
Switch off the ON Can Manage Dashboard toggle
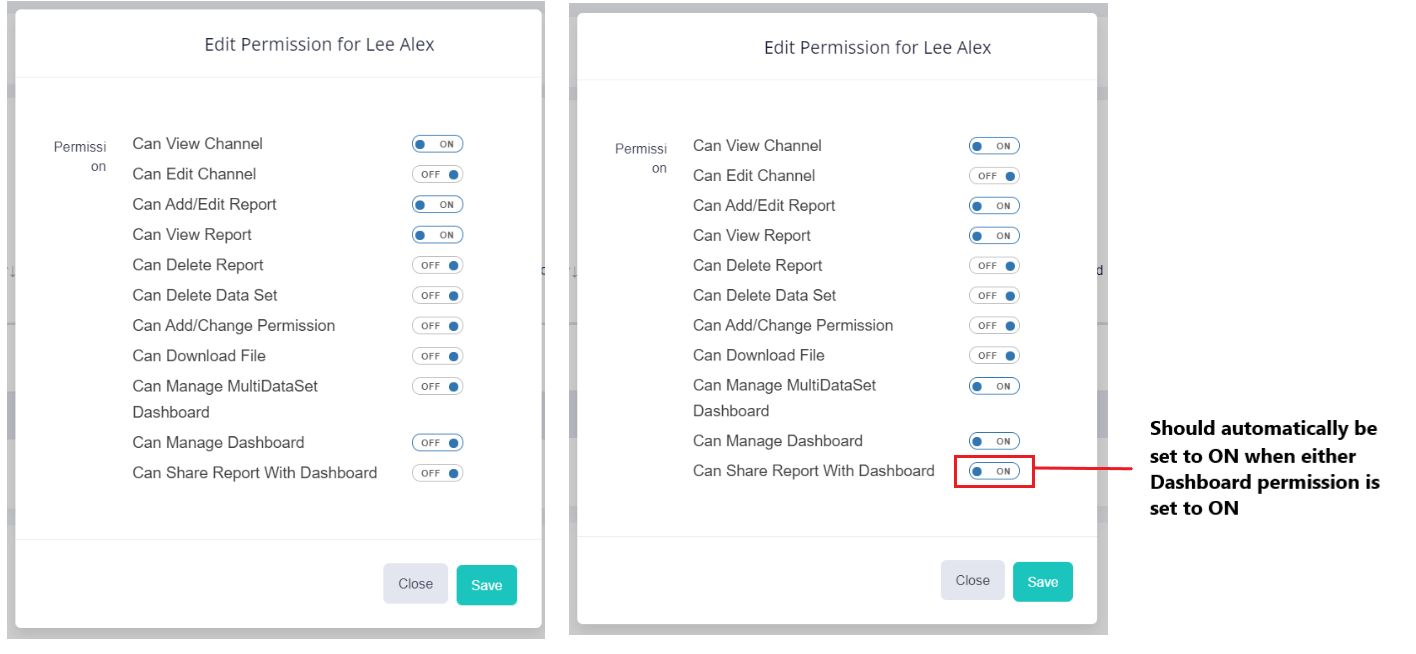coord(994,441)
